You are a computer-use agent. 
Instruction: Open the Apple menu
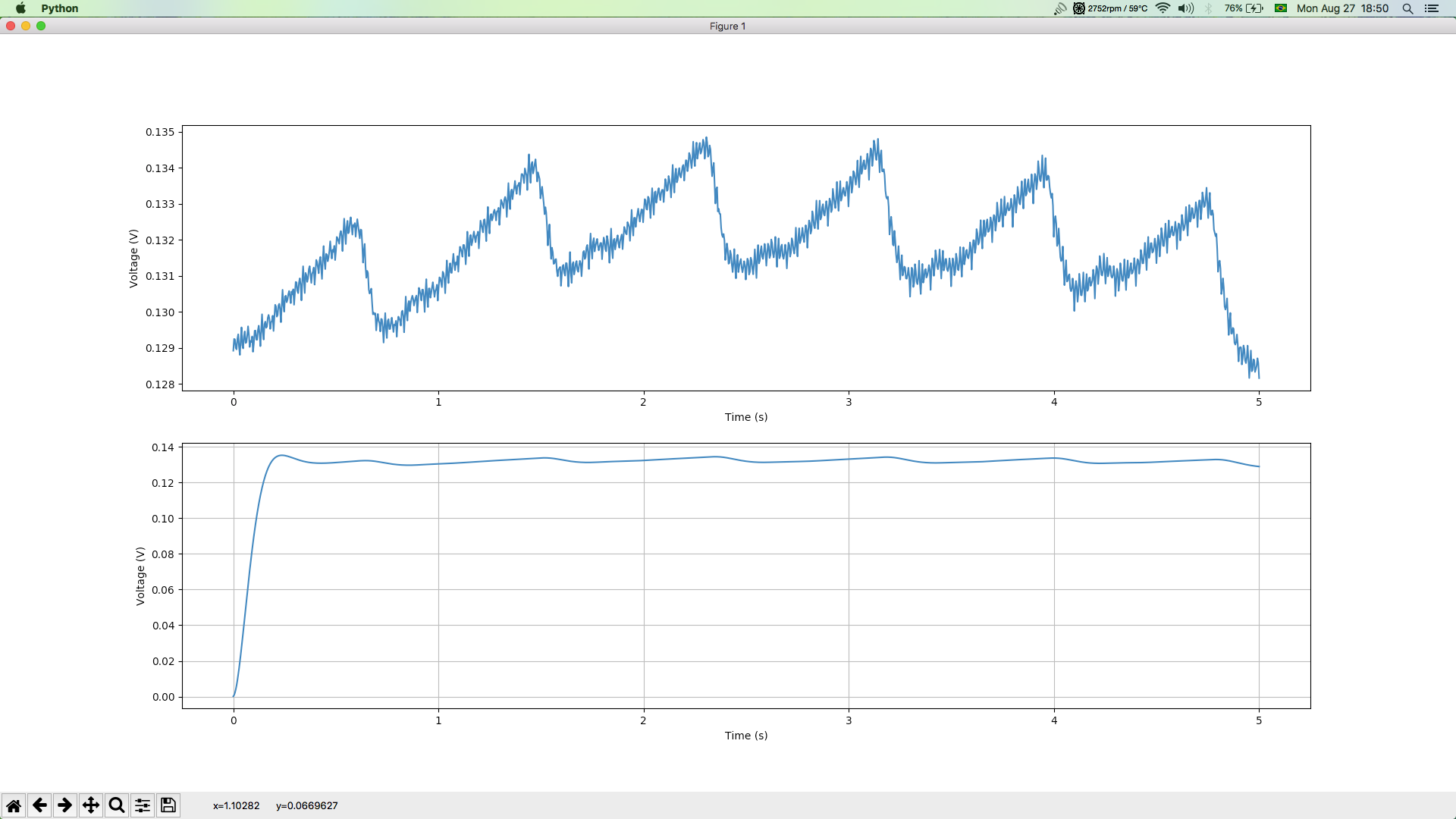coord(20,8)
